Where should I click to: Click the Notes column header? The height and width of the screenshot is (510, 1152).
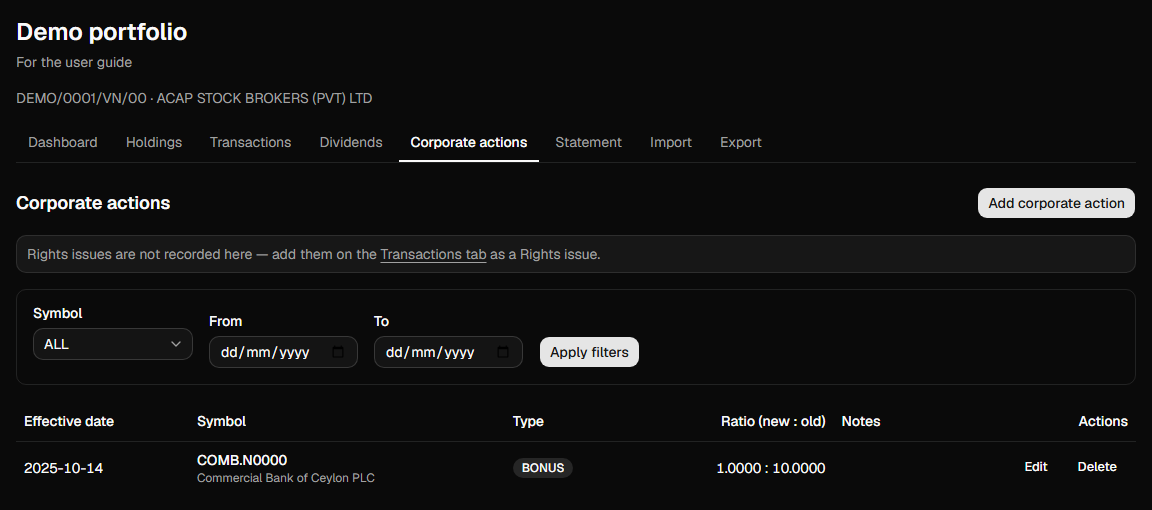(860, 421)
